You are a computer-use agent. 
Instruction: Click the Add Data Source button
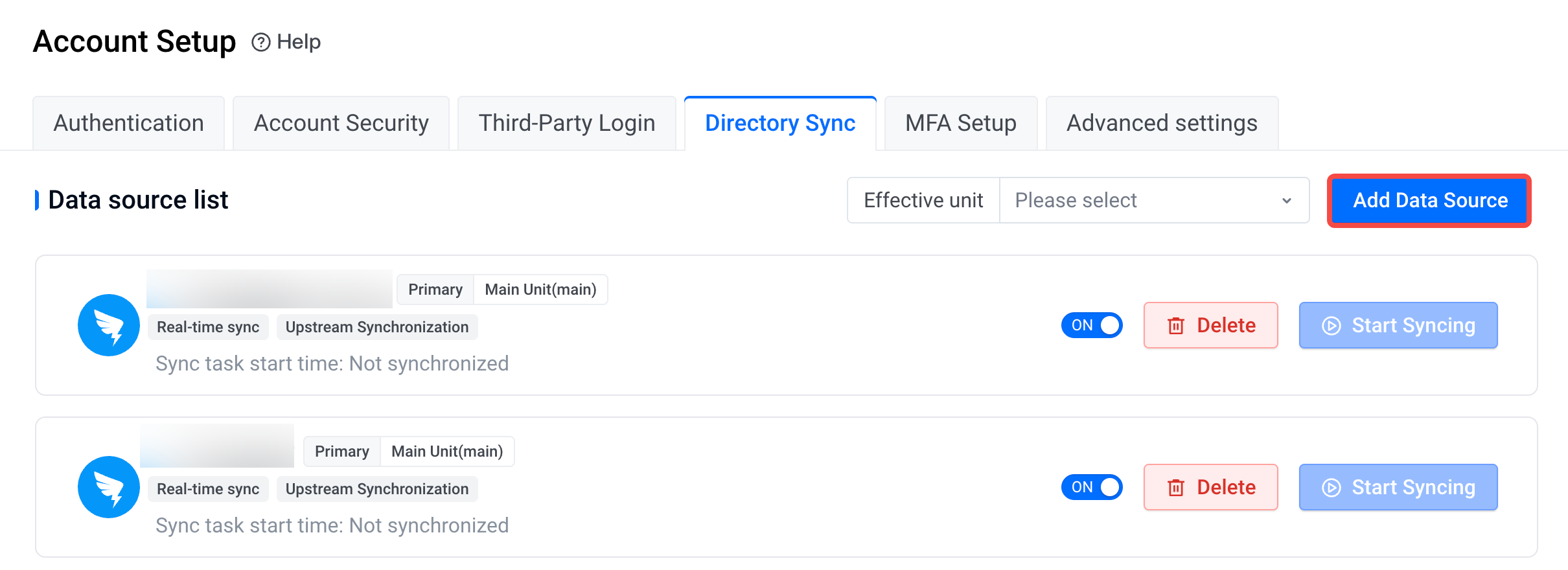(1429, 200)
